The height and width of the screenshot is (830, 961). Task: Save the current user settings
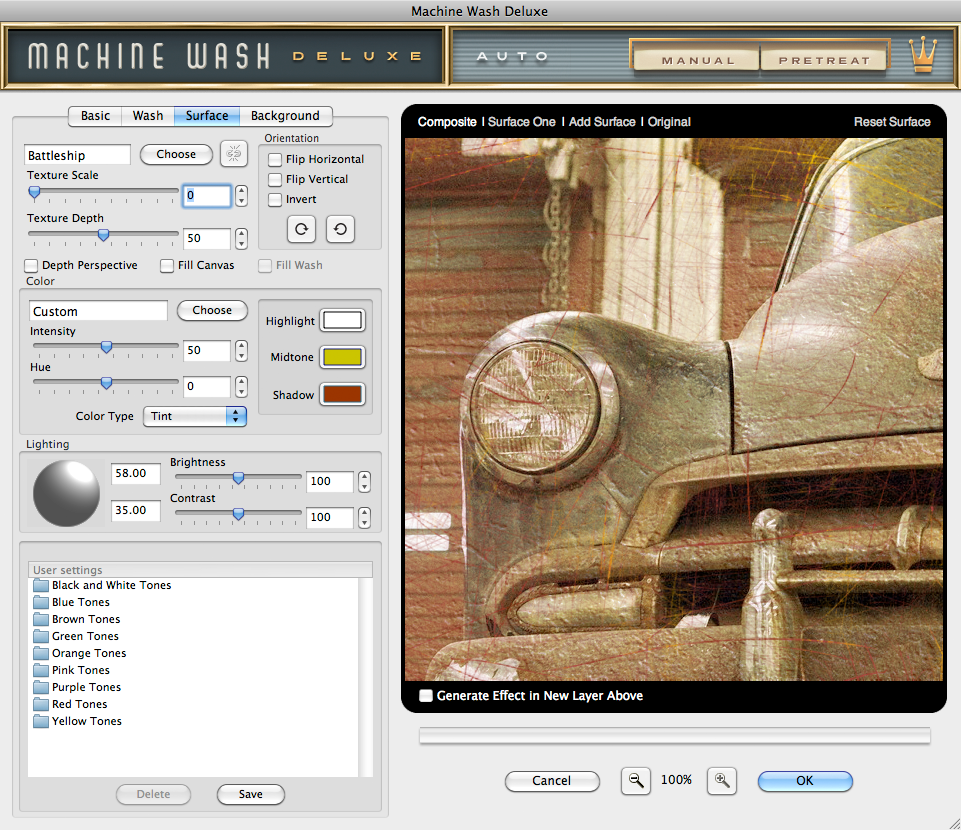251,794
